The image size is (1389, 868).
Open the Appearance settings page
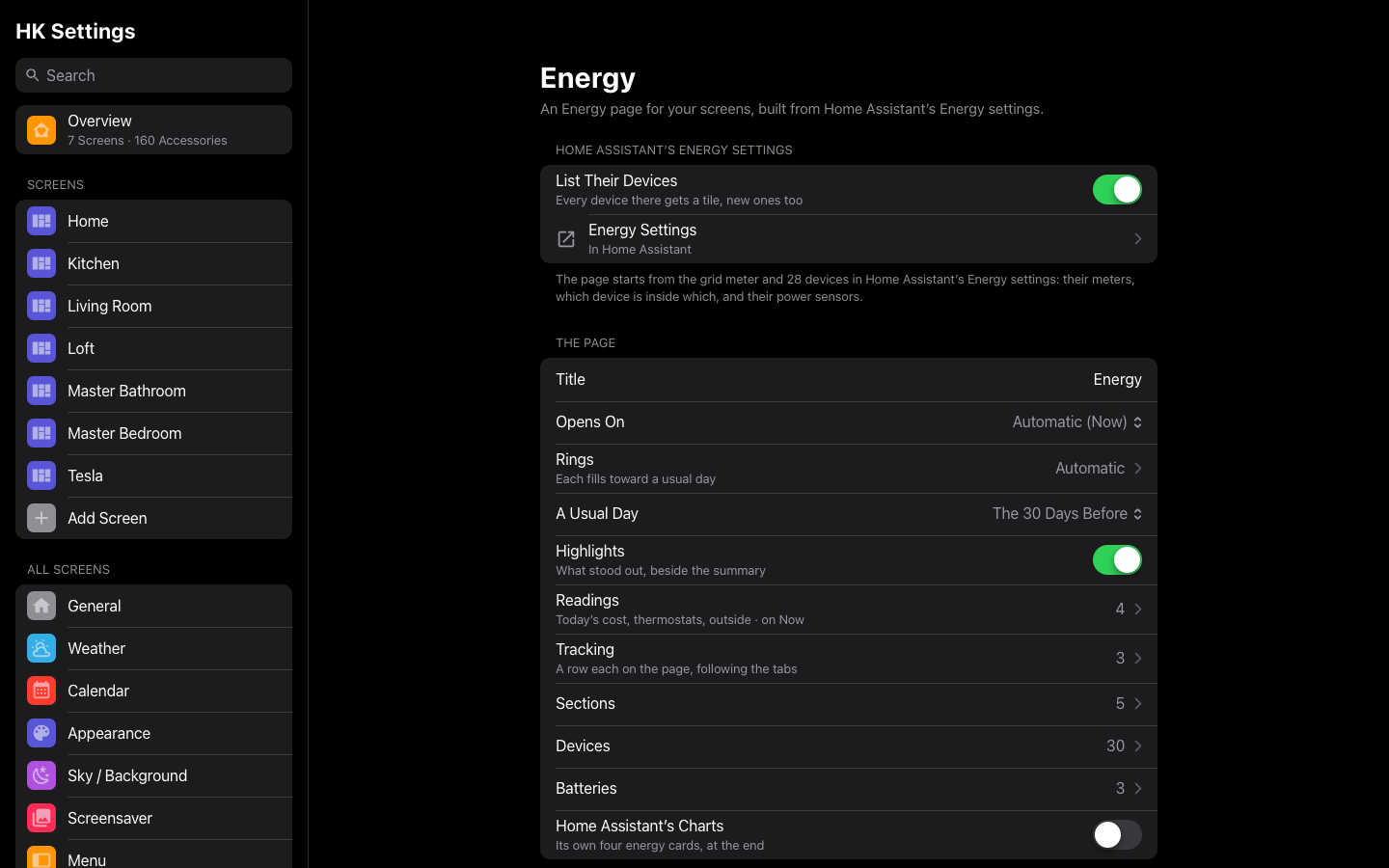click(x=153, y=733)
